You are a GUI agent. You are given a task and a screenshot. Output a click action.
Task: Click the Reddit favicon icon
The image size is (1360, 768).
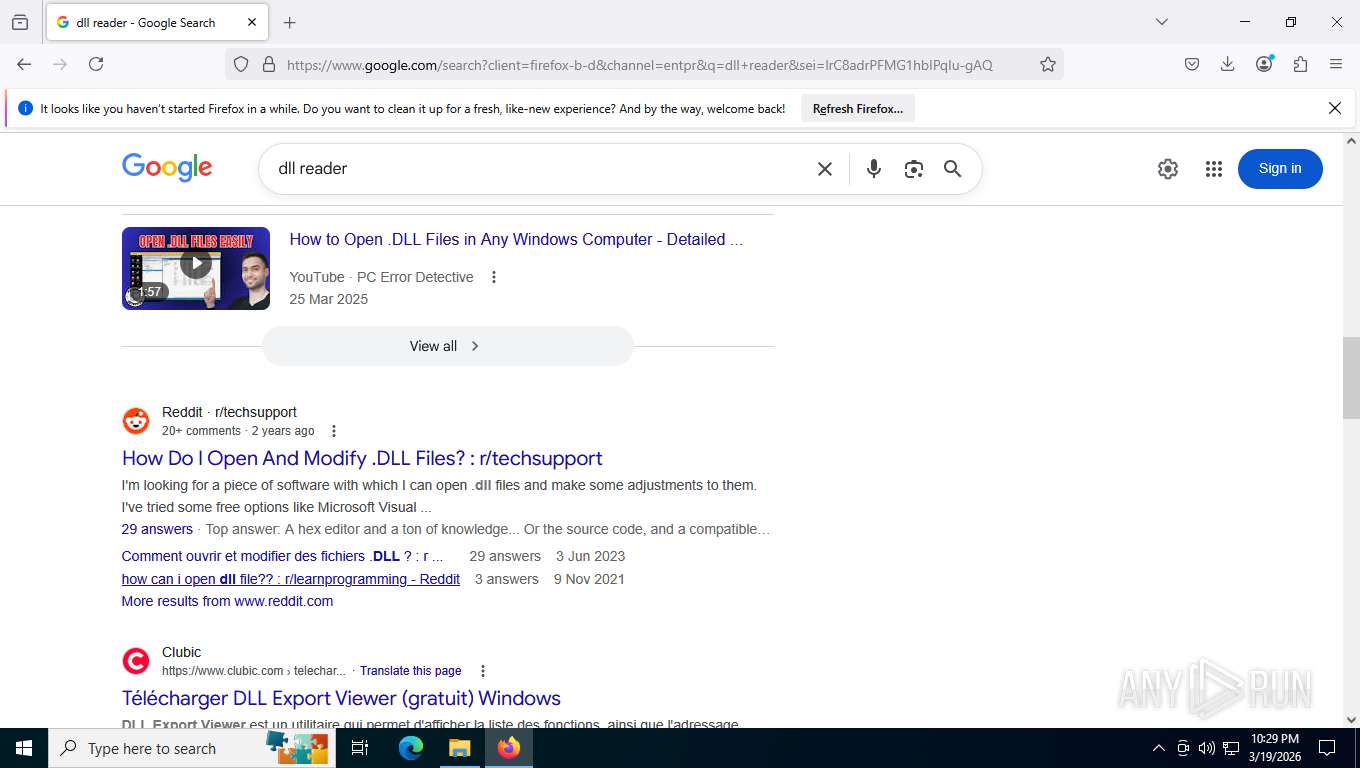pos(136,421)
